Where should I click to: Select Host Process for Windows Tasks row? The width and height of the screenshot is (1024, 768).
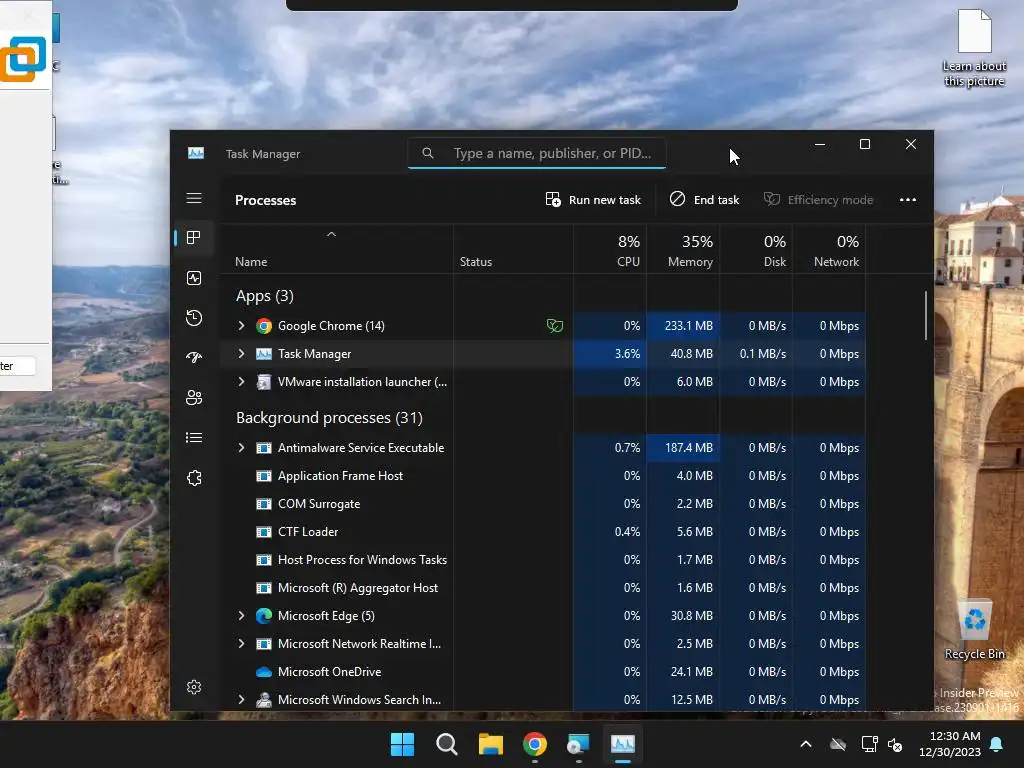click(x=543, y=560)
